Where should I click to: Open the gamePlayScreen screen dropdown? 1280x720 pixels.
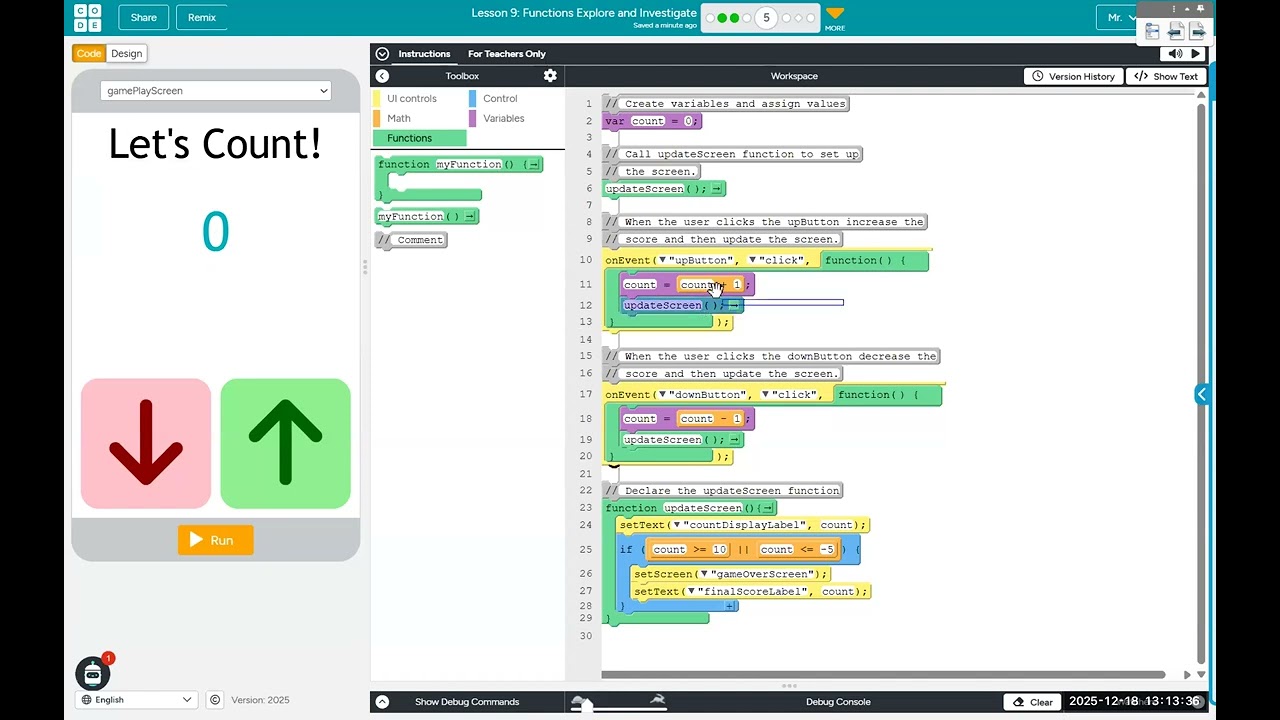click(216, 91)
